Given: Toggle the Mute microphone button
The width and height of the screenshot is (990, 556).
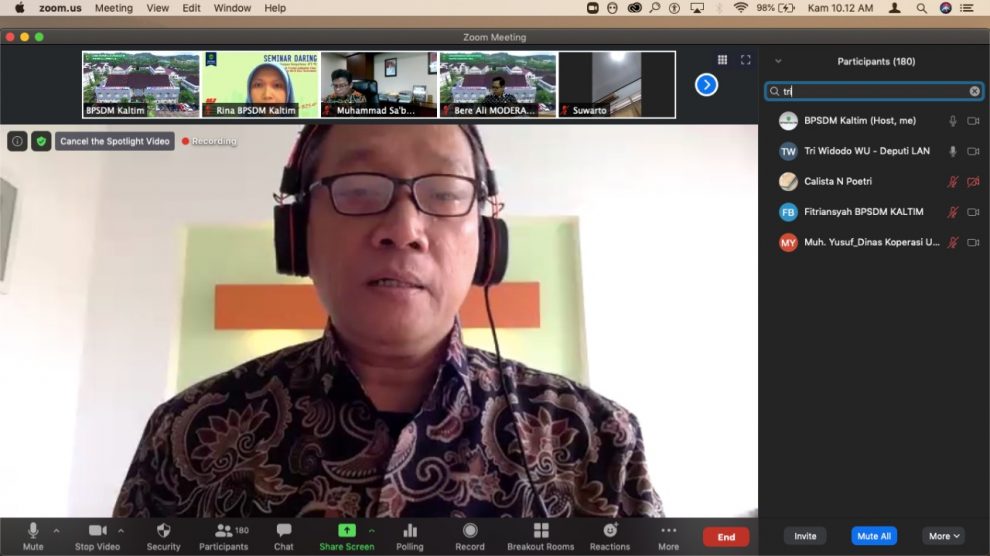Looking at the screenshot, I should 33,531.
